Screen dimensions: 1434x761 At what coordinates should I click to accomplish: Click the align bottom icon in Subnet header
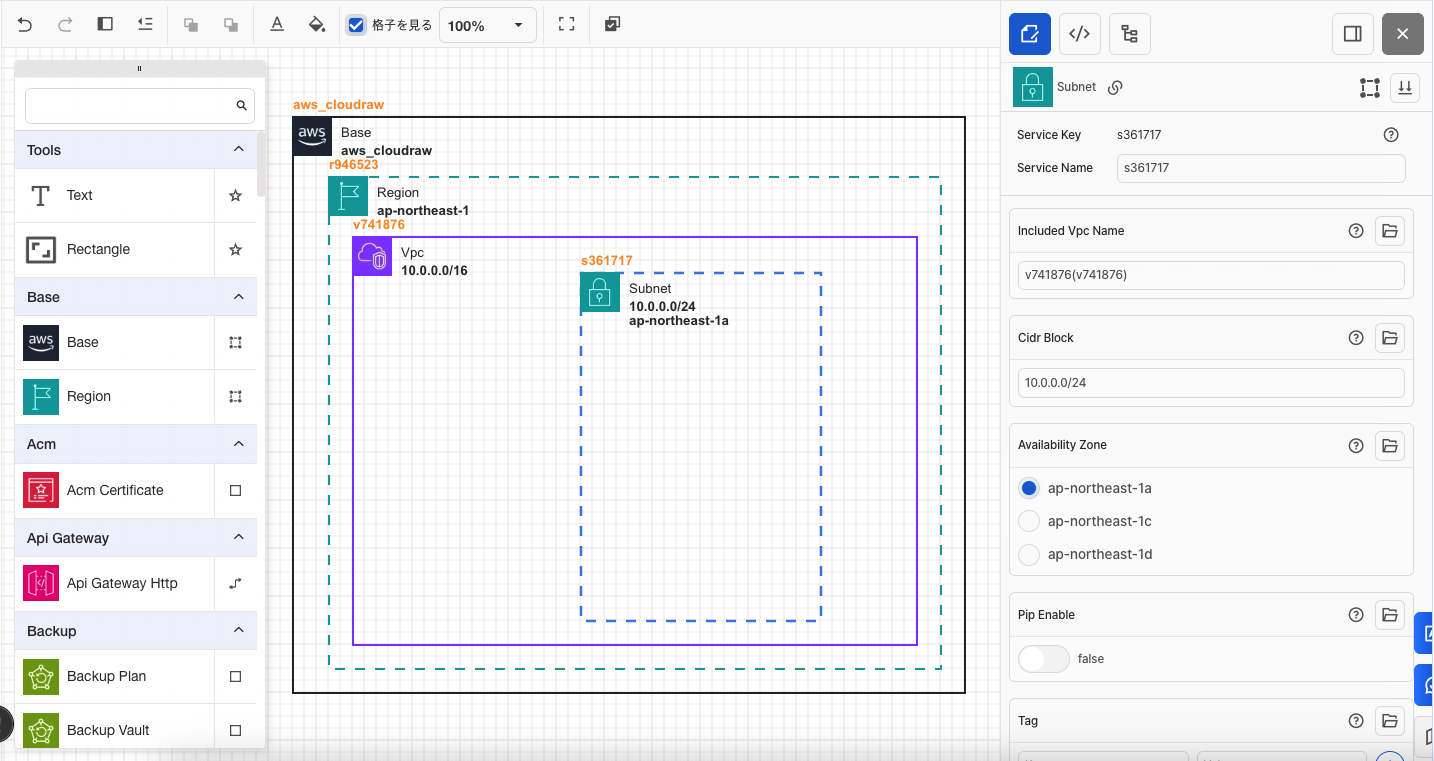pyautogui.click(x=1405, y=88)
